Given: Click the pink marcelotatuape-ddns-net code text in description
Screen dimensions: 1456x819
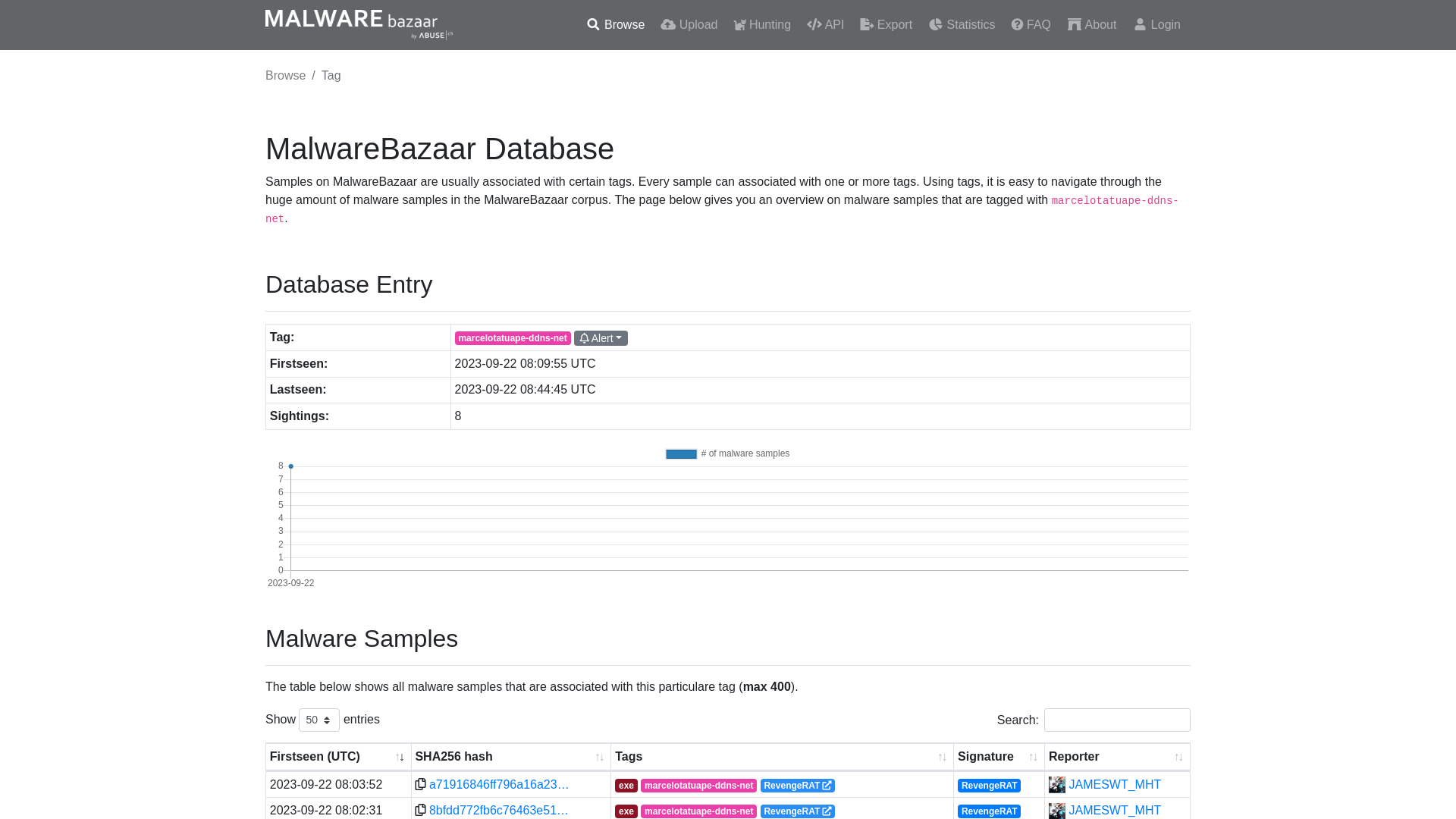Looking at the screenshot, I should (x=1115, y=201).
